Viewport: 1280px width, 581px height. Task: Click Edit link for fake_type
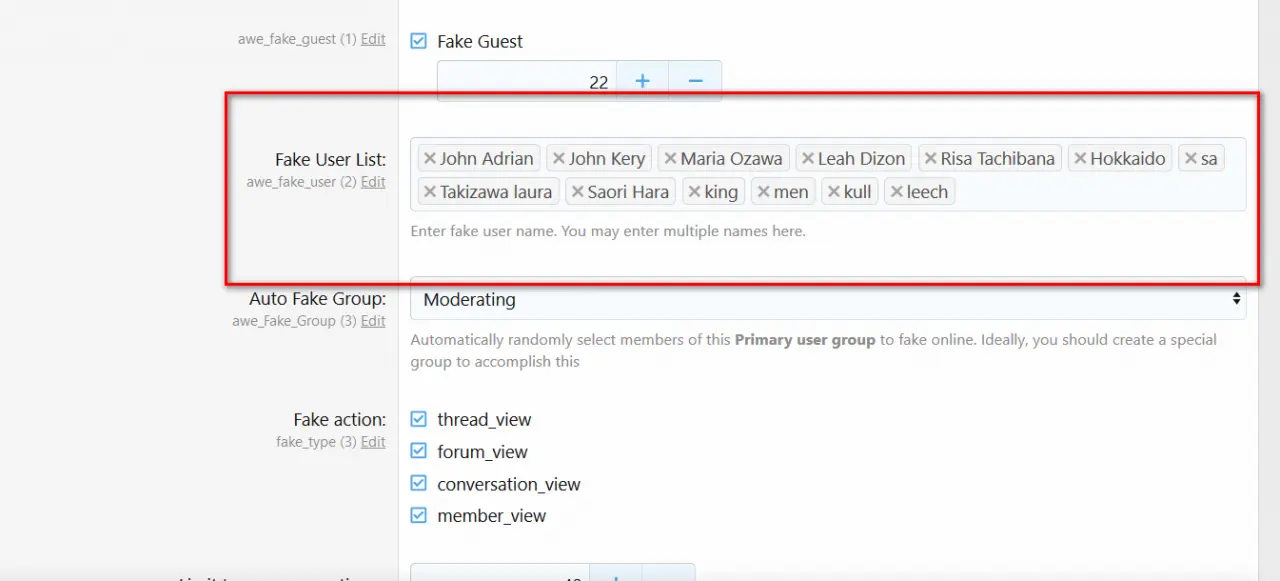coord(373,442)
